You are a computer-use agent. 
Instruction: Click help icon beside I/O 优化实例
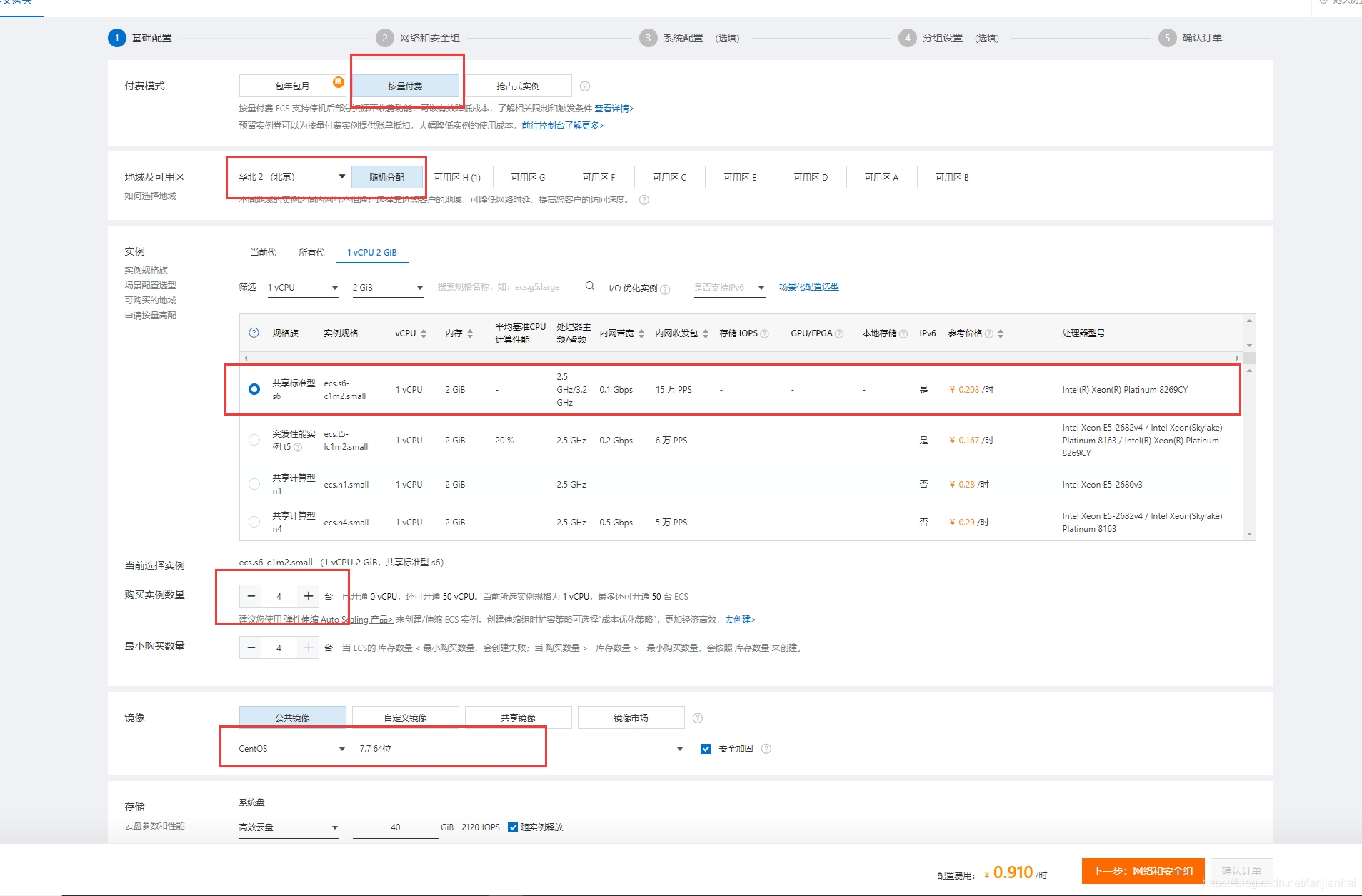pos(665,289)
